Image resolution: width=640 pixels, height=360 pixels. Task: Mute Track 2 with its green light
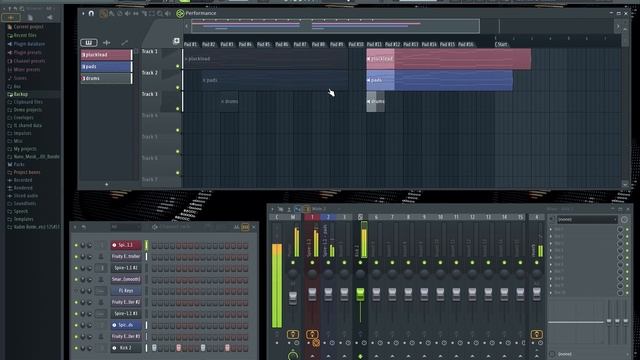tap(178, 87)
